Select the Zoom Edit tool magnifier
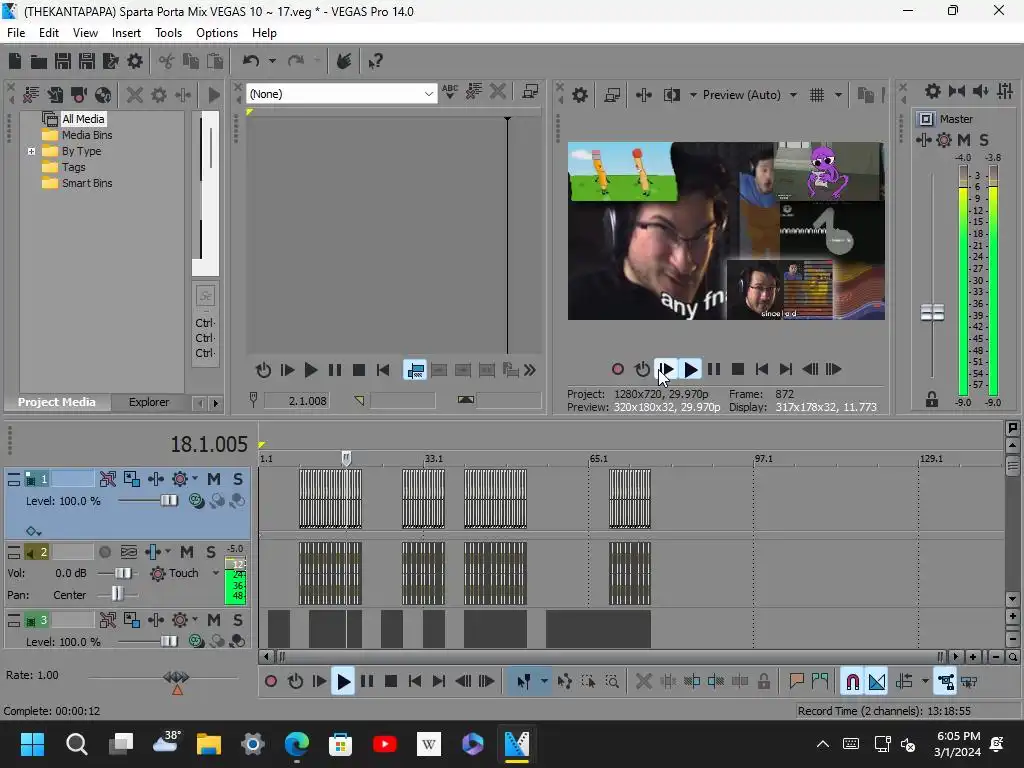This screenshot has width=1024, height=768. [612, 682]
